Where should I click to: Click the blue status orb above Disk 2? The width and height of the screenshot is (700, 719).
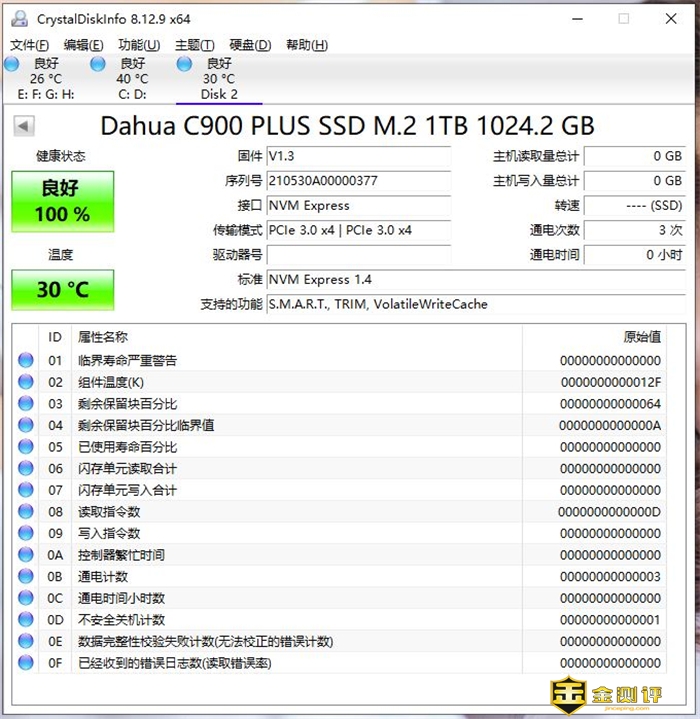[x=184, y=64]
